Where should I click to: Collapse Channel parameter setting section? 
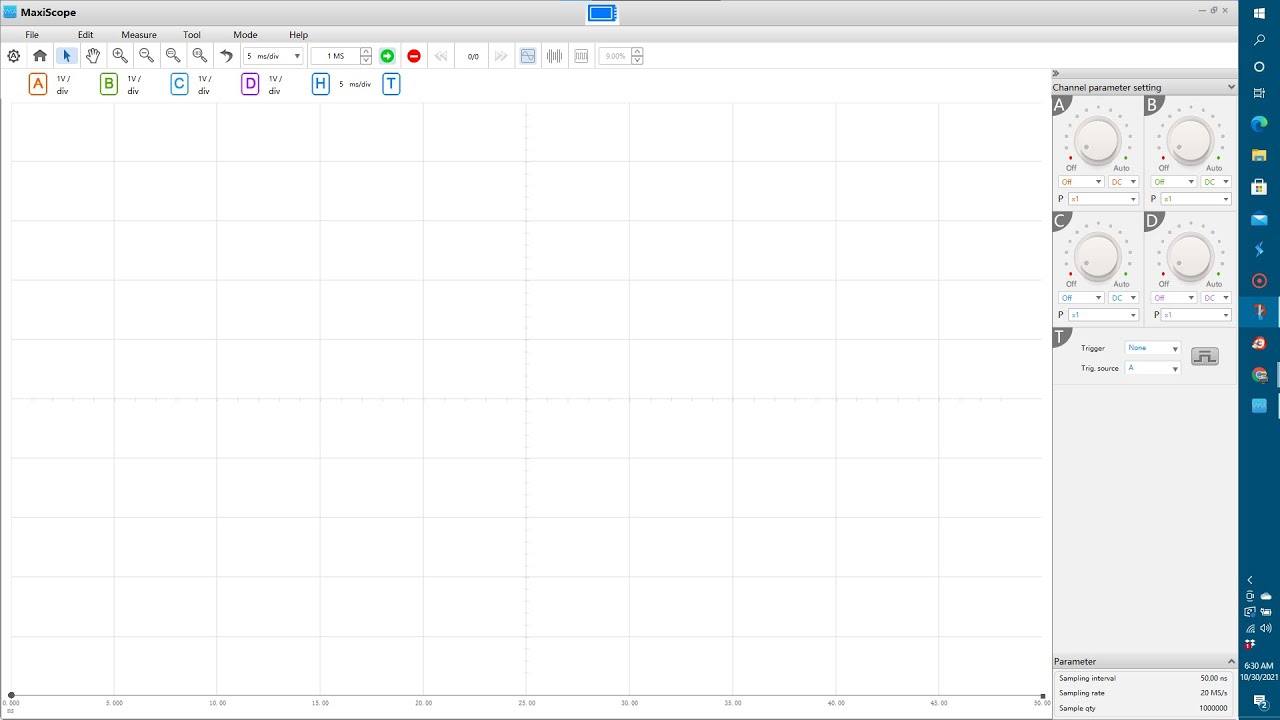pos(1231,88)
